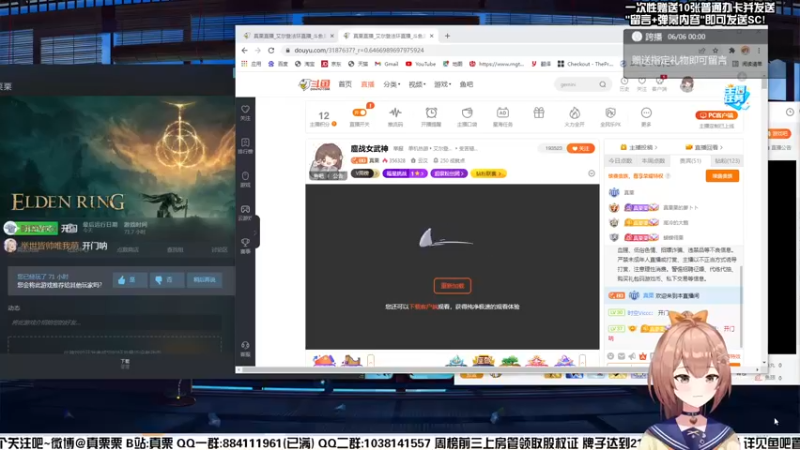Expand the 视频 dropdown in Douyu nav
Viewport: 800px width, 450px height.
click(417, 84)
